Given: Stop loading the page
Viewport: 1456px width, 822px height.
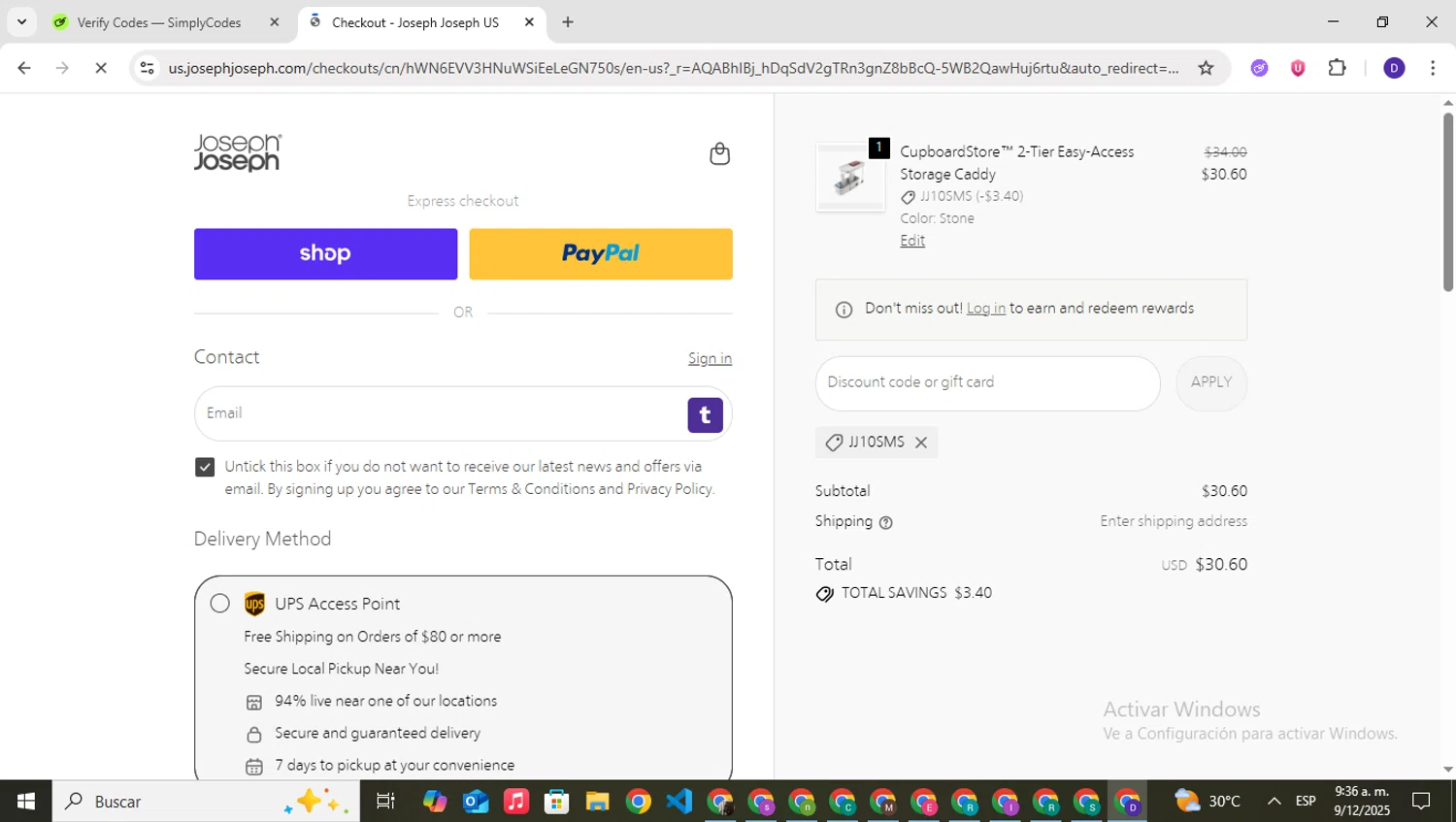Looking at the screenshot, I should click(101, 68).
